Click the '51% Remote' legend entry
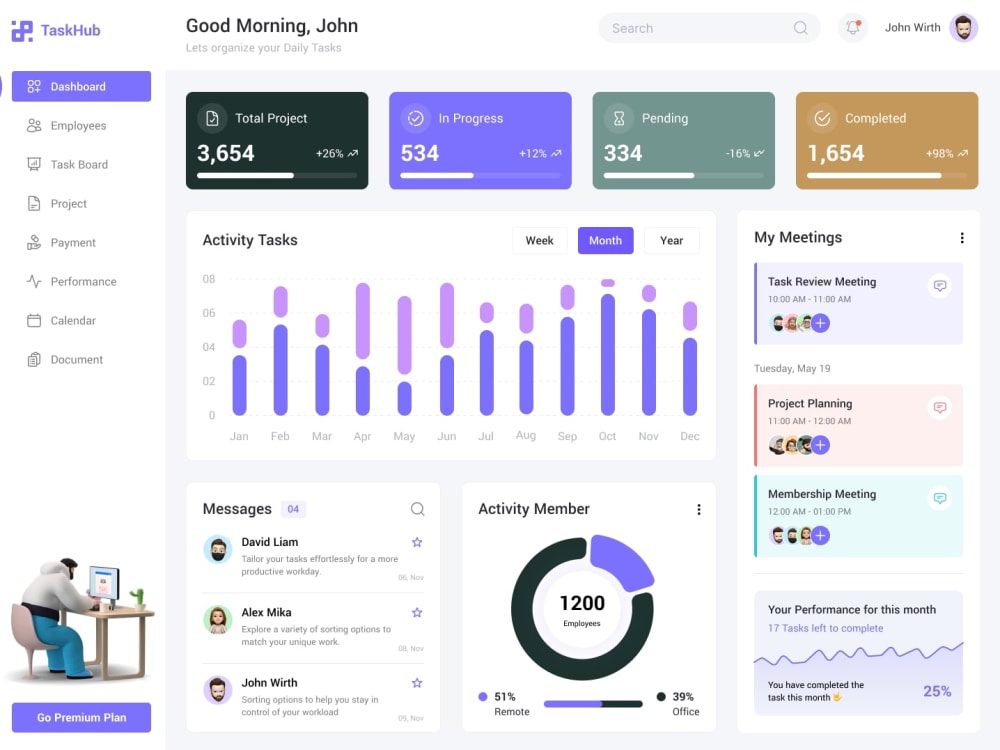 tap(504, 704)
